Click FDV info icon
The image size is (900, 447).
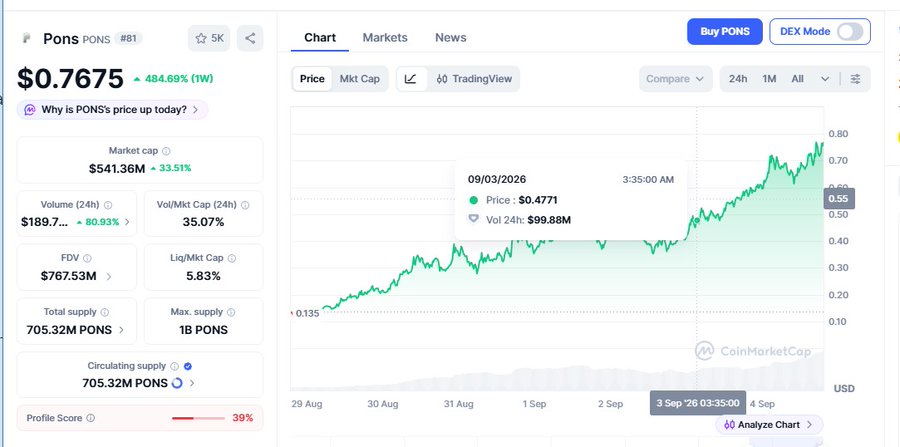[87, 259]
